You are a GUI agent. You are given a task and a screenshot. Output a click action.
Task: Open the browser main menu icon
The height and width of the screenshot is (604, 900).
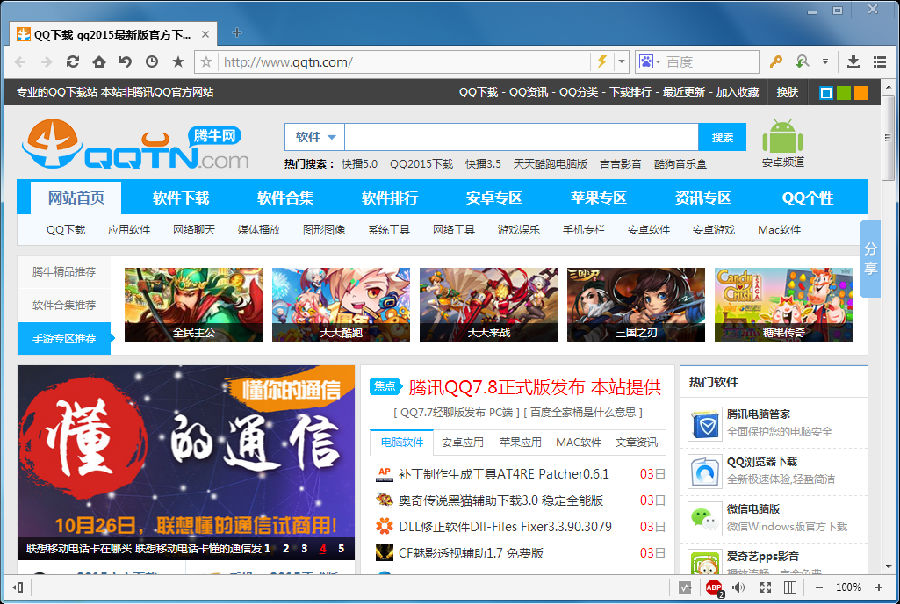(880, 61)
